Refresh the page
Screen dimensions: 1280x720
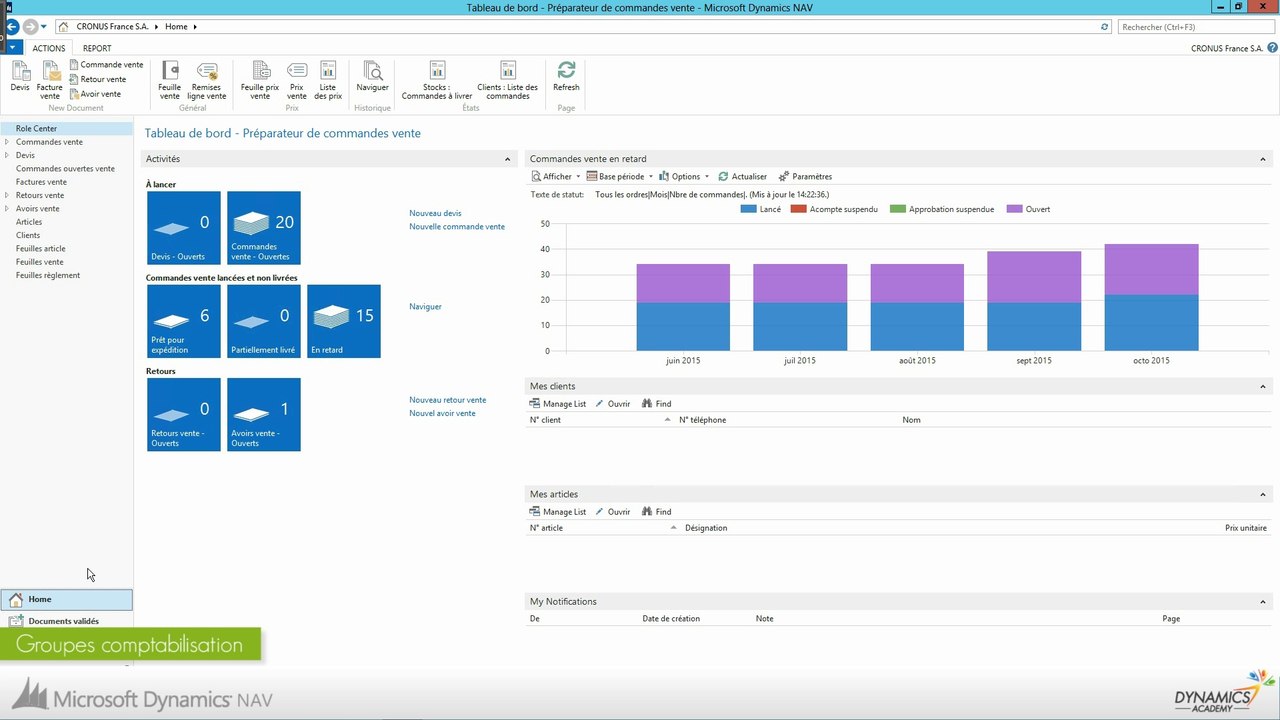[x=566, y=77]
